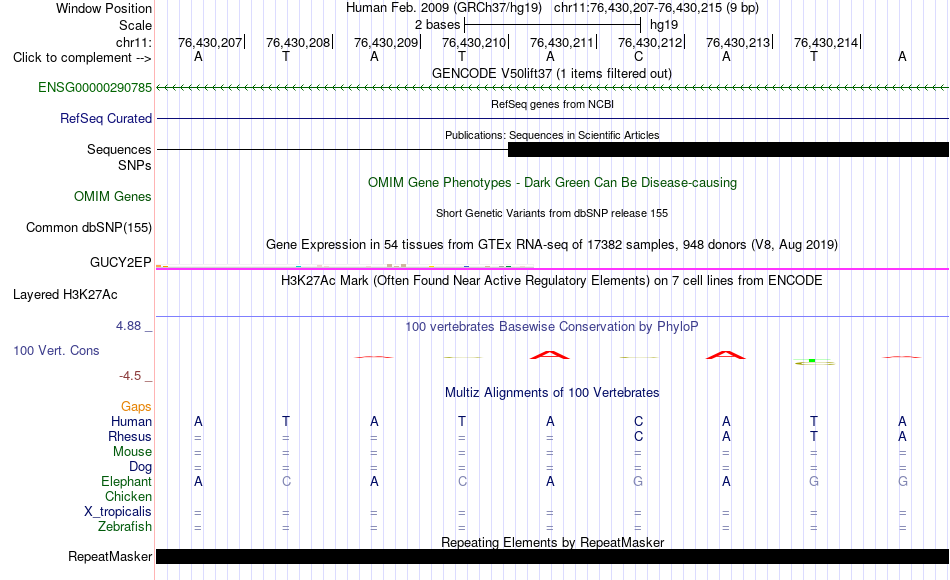This screenshot has height=580, width=950.
Task: Click the Elephant species label
Action: point(126,481)
